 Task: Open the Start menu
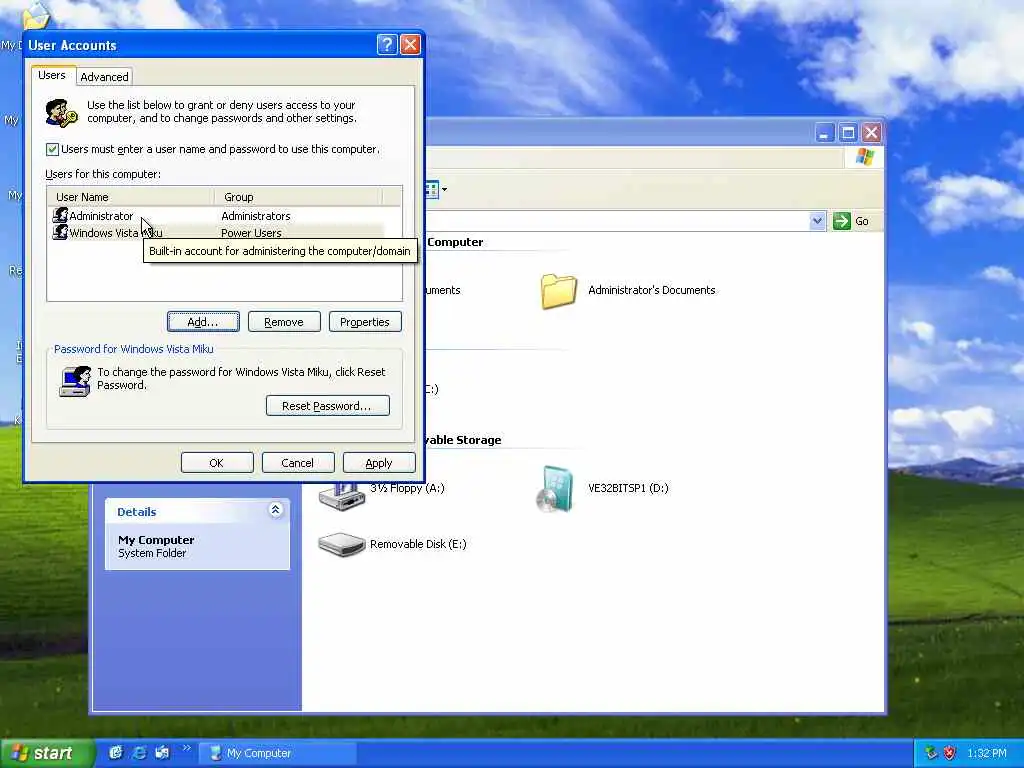(x=46, y=753)
